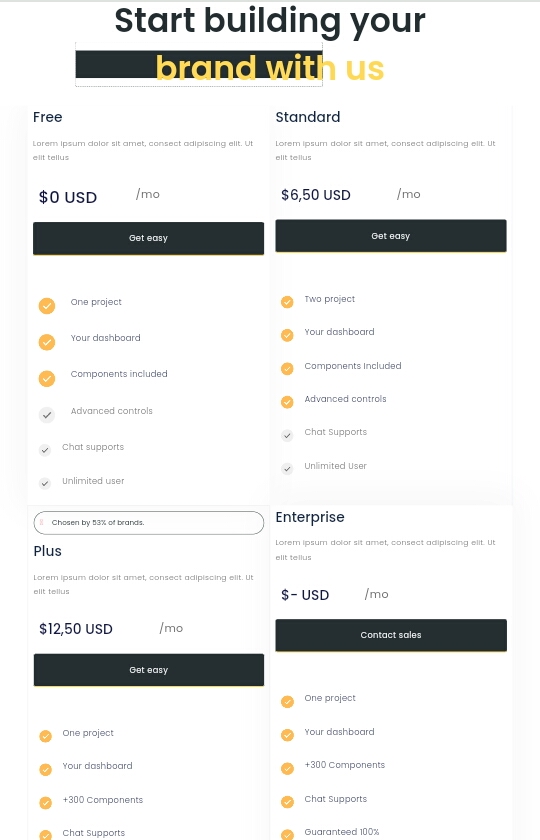
Task: Click the orange check beside Standard plan's Advanced controls
Action: (x=287, y=402)
